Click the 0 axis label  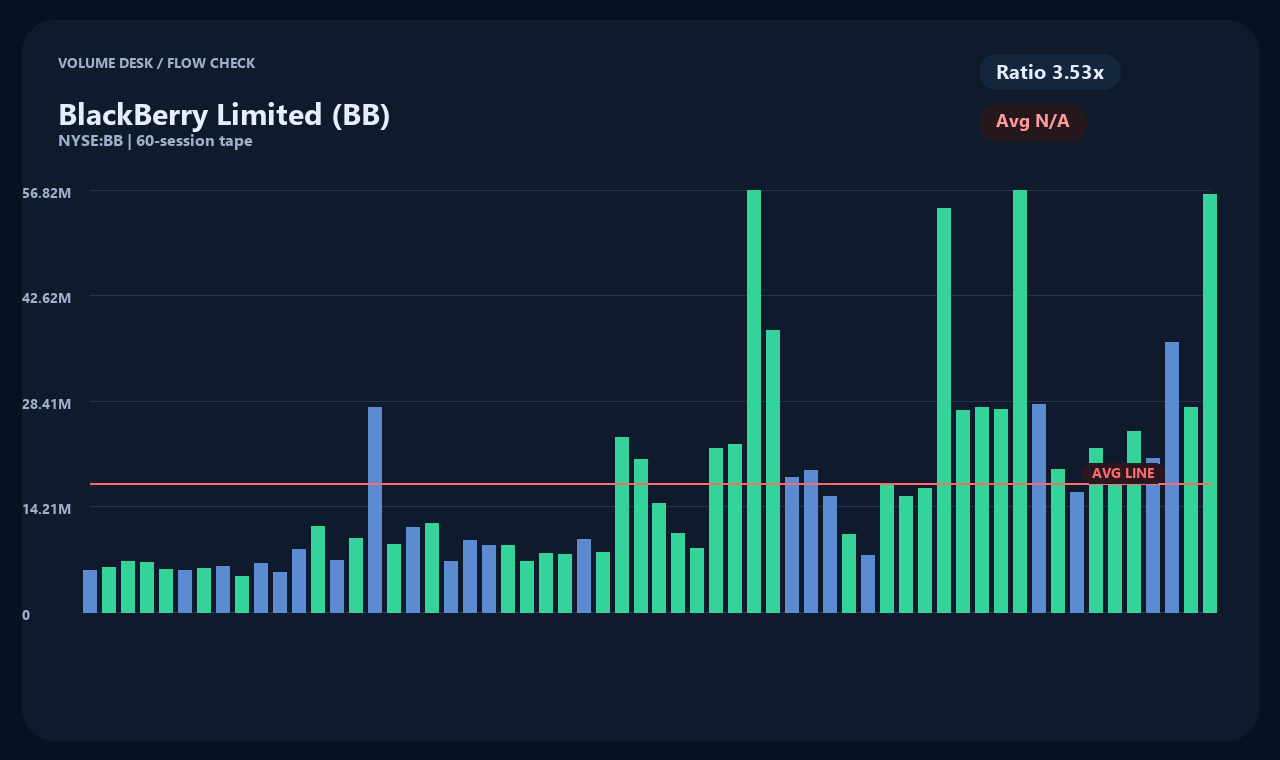click(x=26, y=614)
